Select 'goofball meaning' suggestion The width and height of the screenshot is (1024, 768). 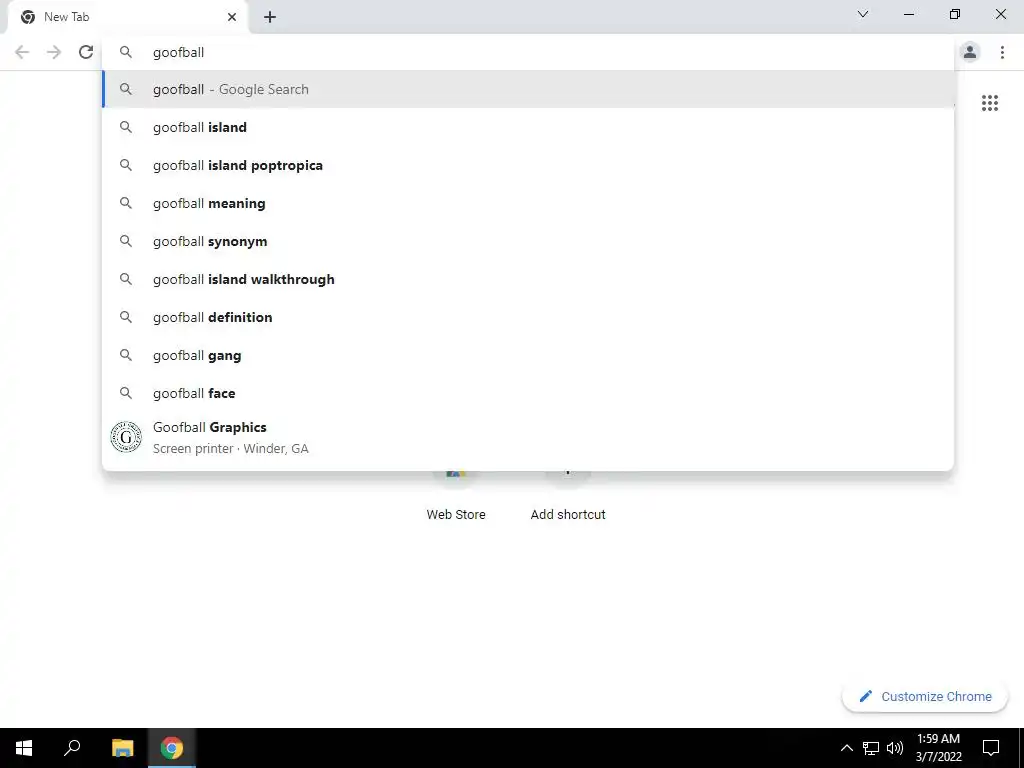coord(529,203)
